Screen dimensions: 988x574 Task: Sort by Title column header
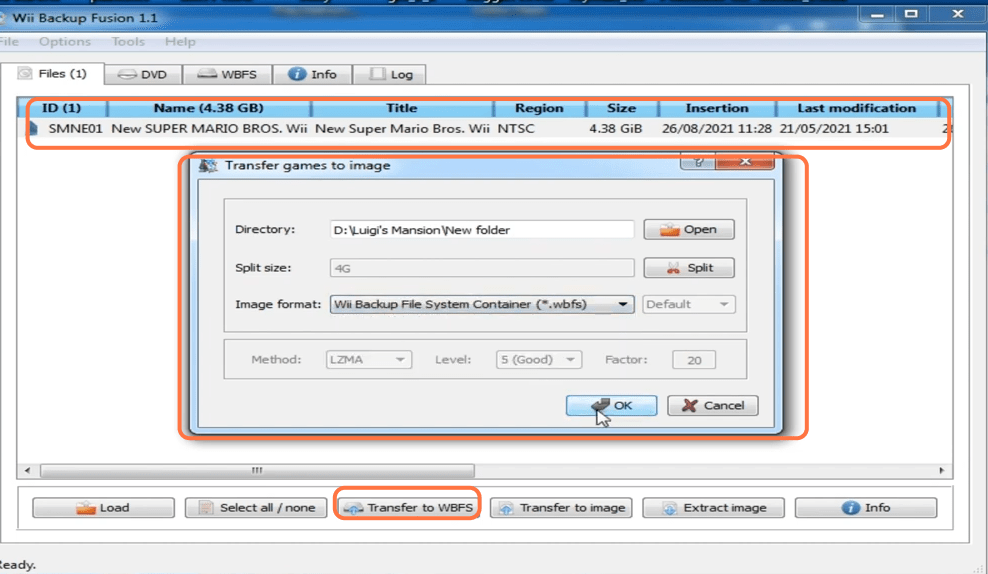402,108
